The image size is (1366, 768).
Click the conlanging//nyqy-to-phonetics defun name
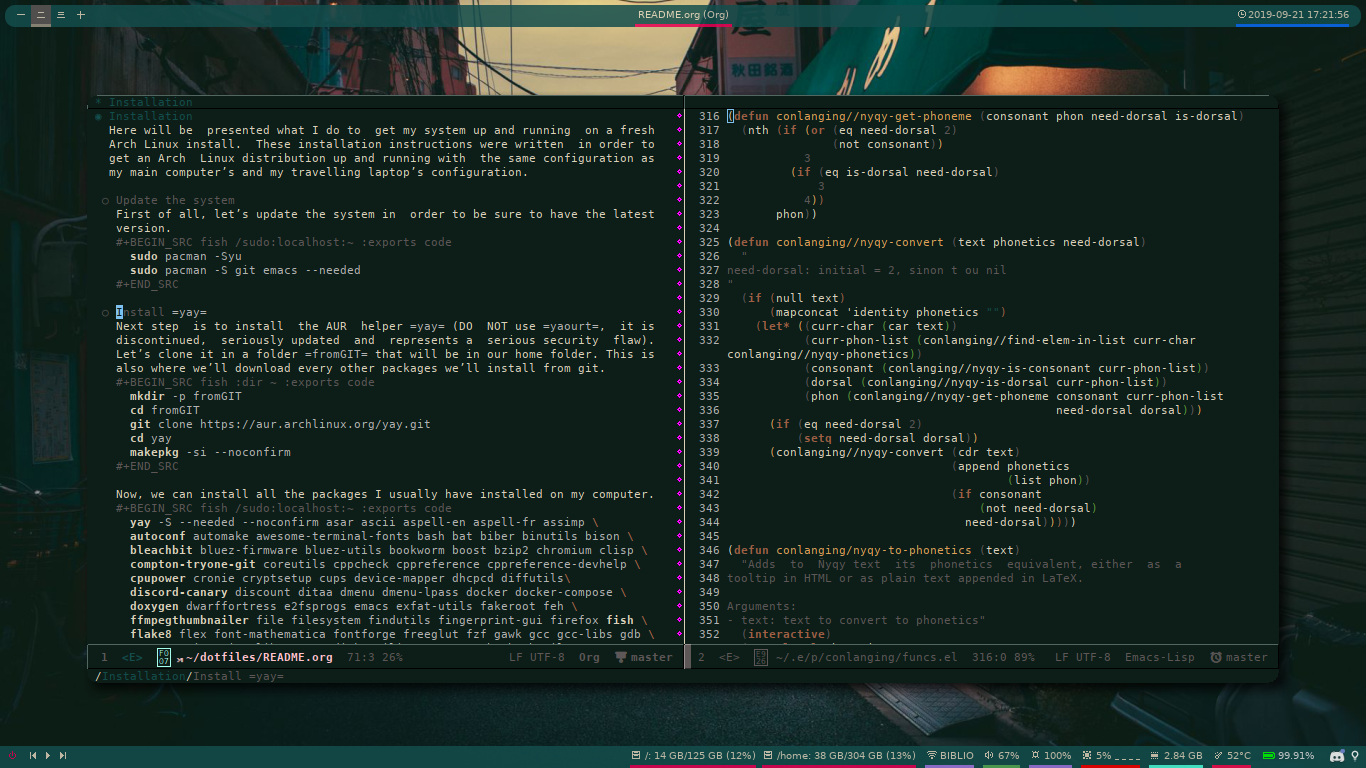click(875, 550)
